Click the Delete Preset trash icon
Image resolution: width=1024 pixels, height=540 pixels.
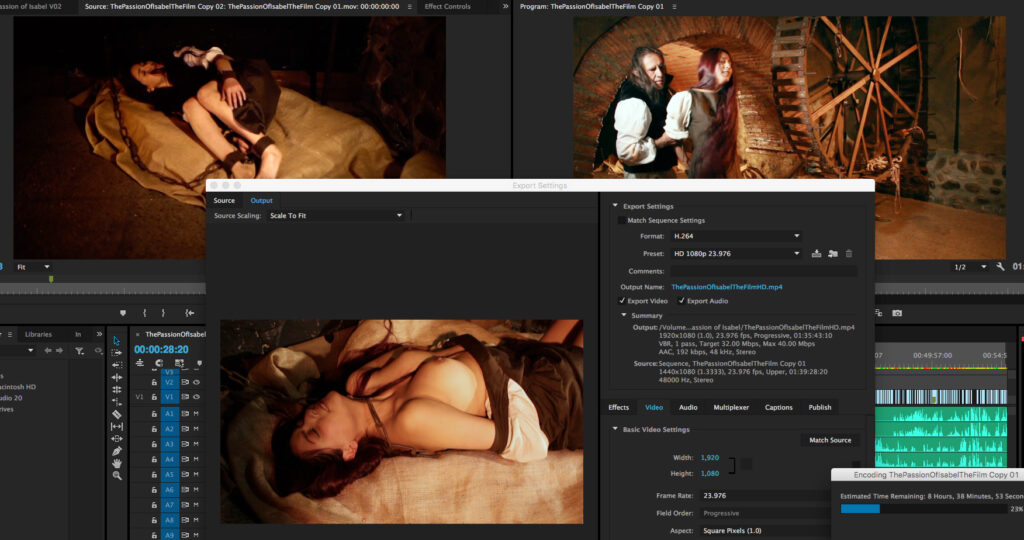tap(849, 254)
